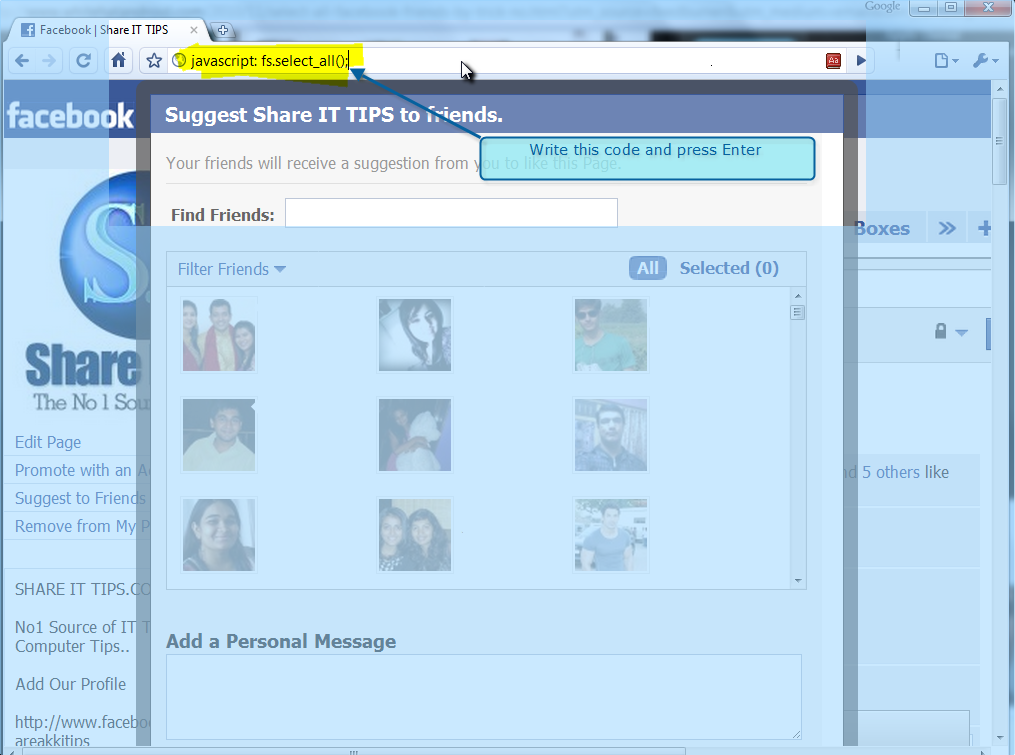Go back with the browser back arrow

22,61
